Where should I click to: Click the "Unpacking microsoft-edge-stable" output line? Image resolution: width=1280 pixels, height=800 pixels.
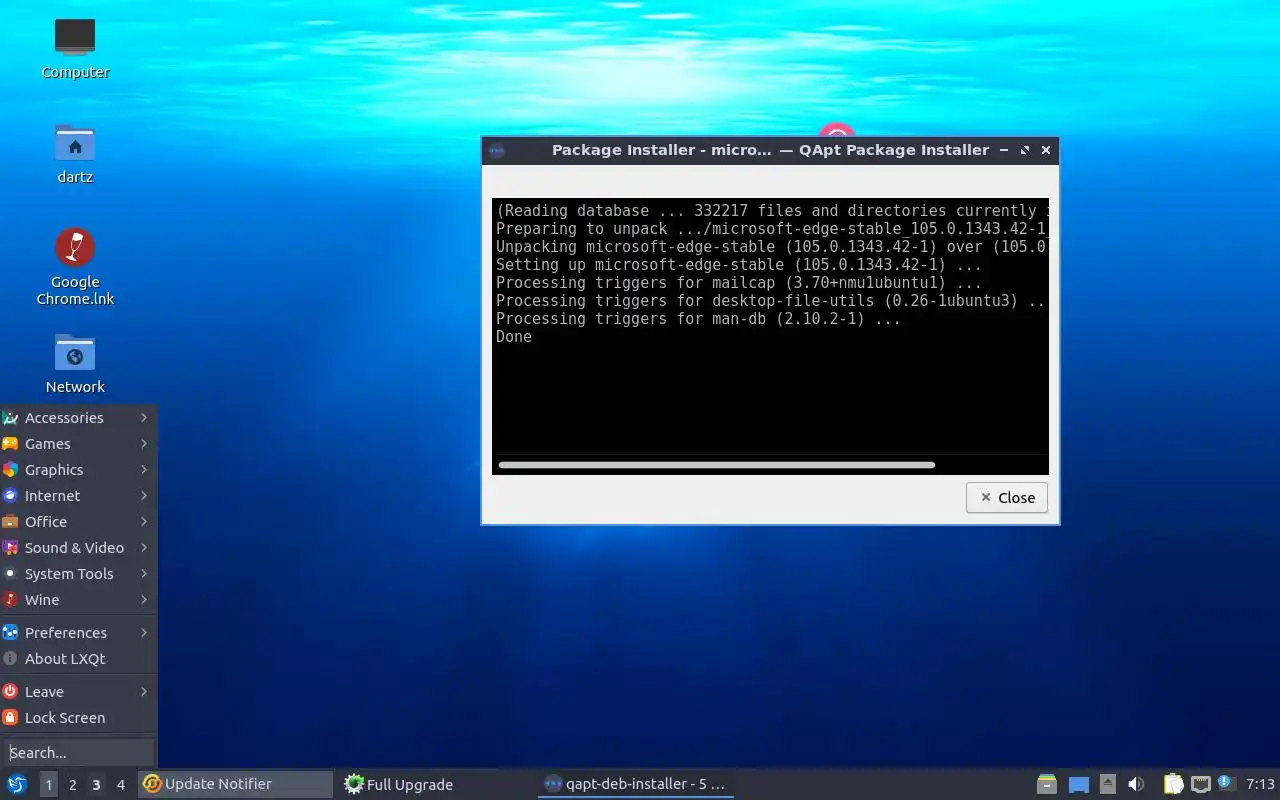tap(771, 247)
